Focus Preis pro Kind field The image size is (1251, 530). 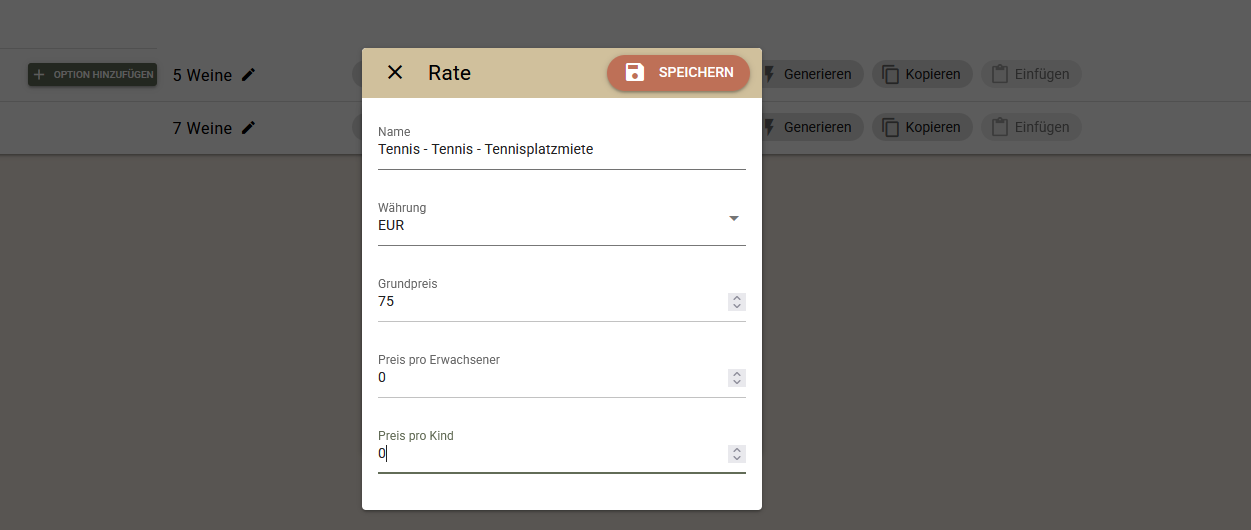(x=551, y=453)
